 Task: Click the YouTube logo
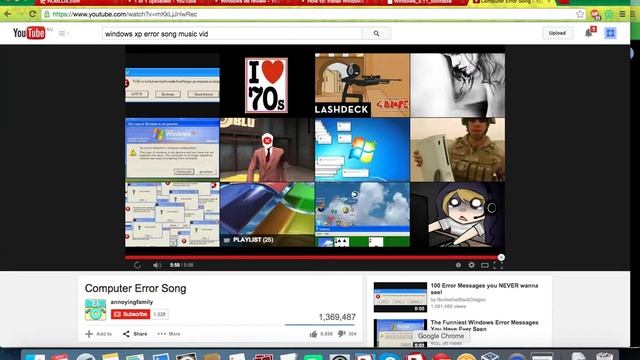[x=29, y=33]
